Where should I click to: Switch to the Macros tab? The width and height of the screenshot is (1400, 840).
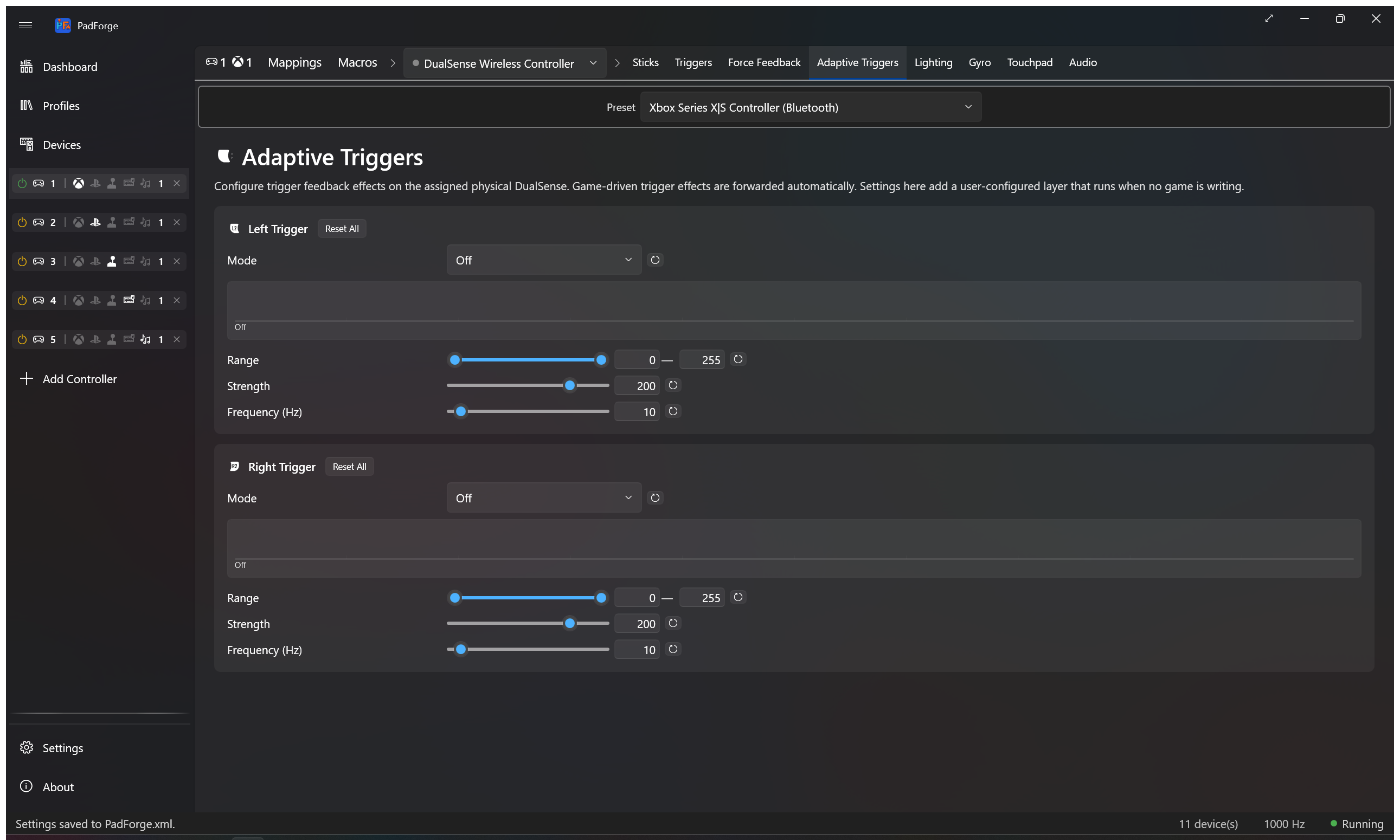[357, 62]
